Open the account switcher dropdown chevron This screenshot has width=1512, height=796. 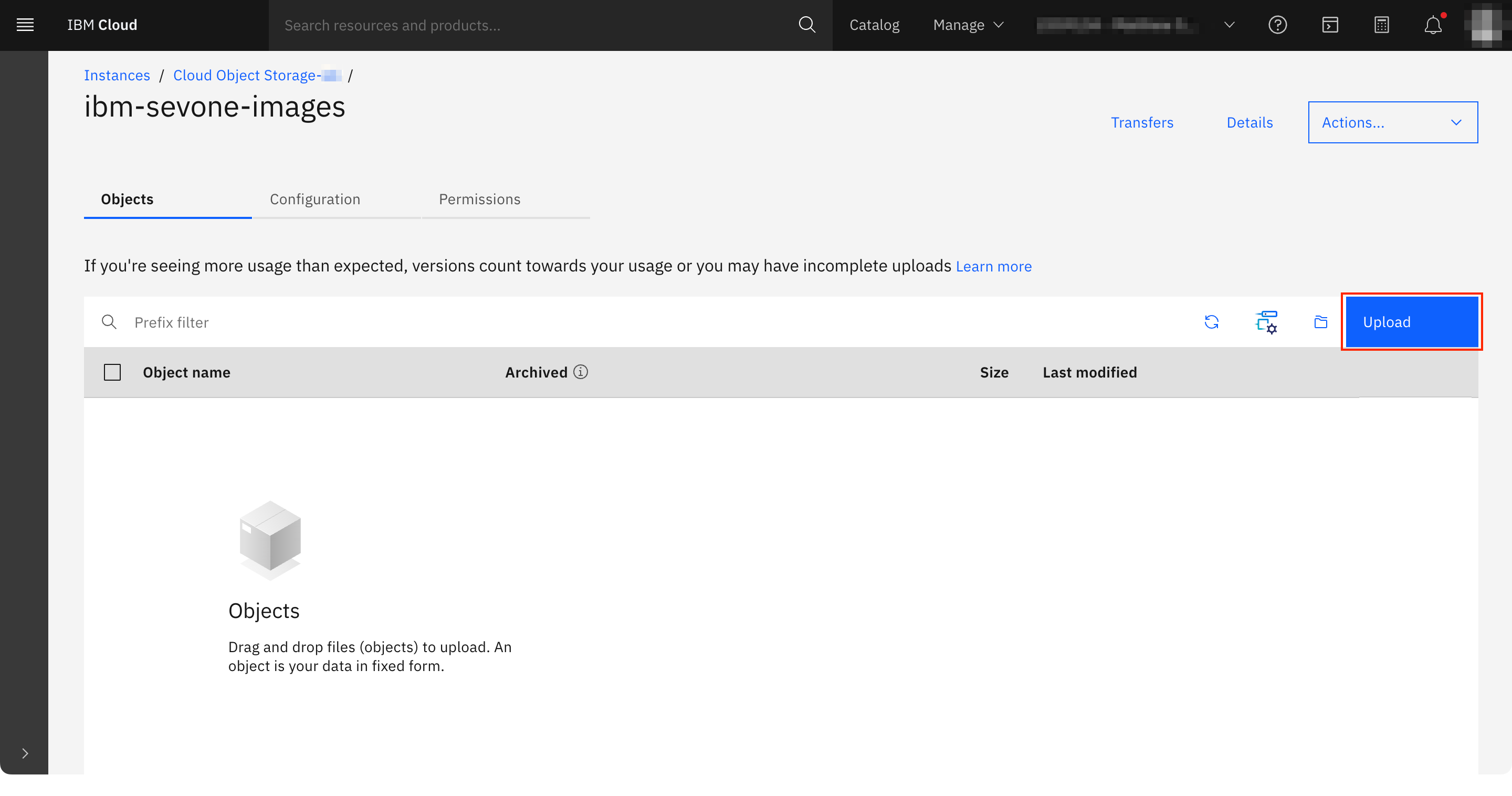click(x=1229, y=25)
